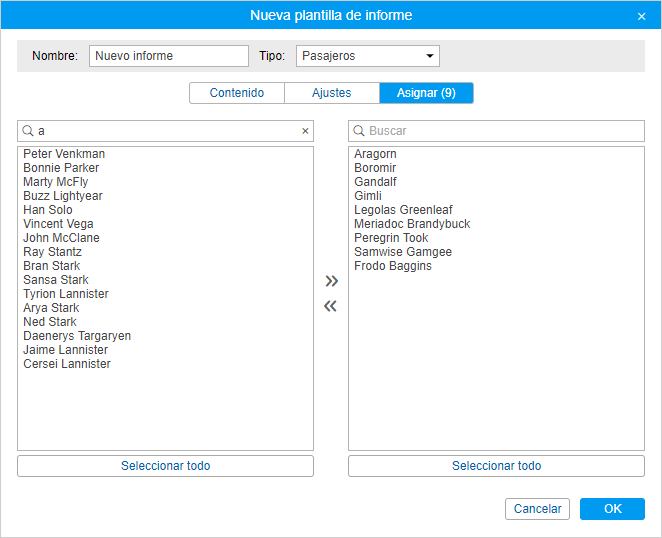Screen dimensions: 662x538
Task: Focus the Nombre input field
Action: 169,56
